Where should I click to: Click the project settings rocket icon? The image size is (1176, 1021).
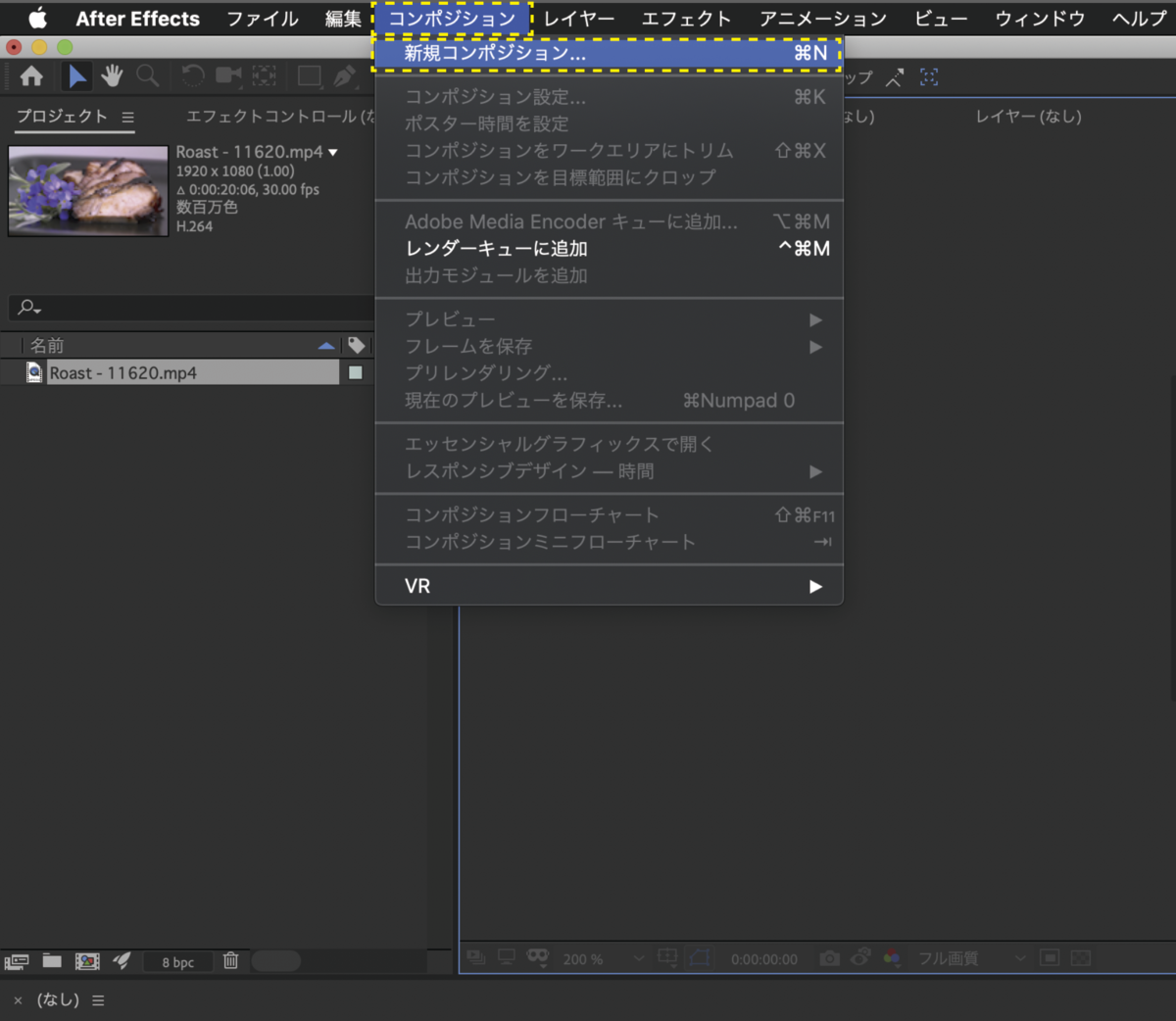coord(122,961)
